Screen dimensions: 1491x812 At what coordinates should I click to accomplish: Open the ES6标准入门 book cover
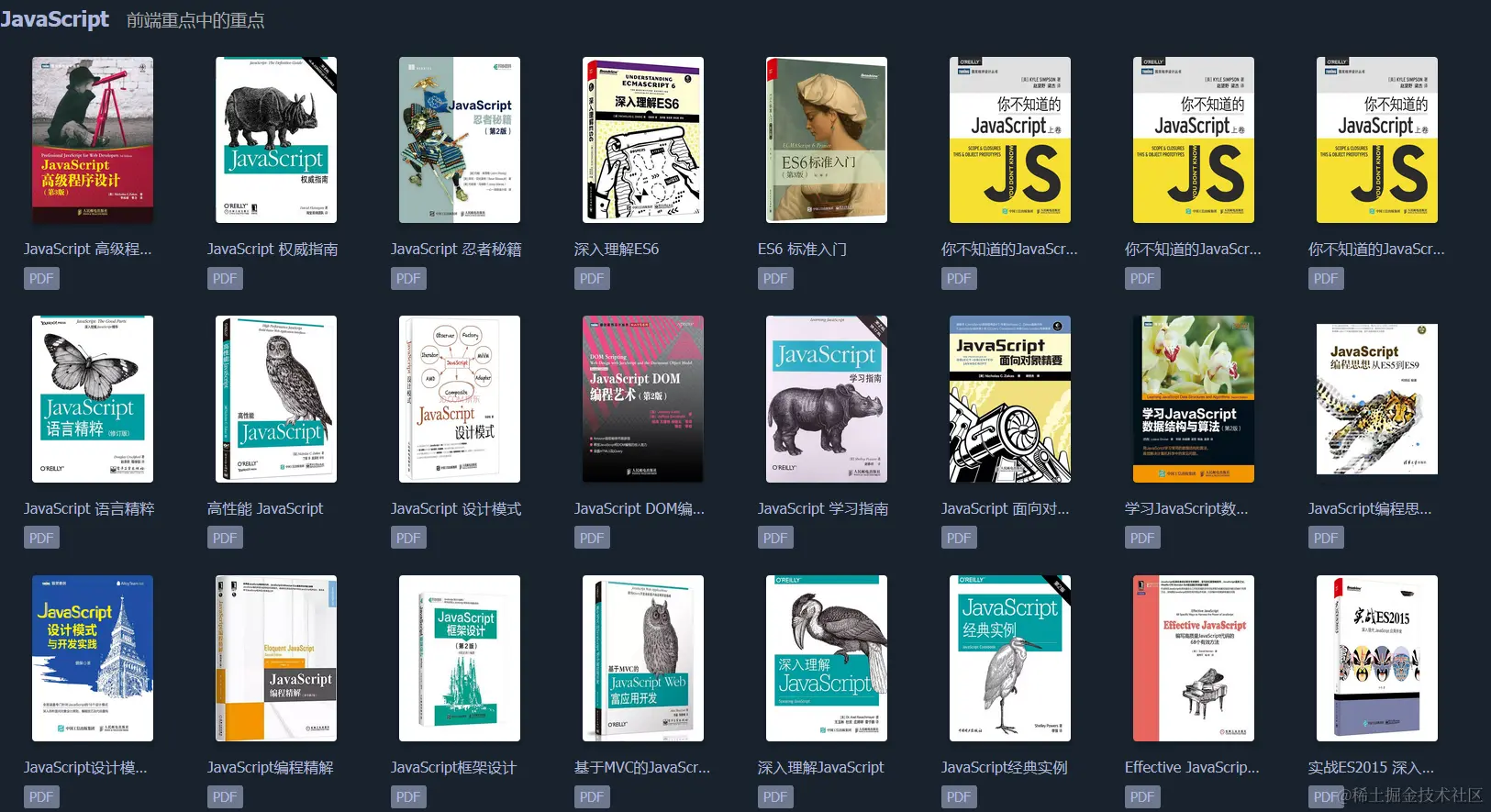coord(827,139)
